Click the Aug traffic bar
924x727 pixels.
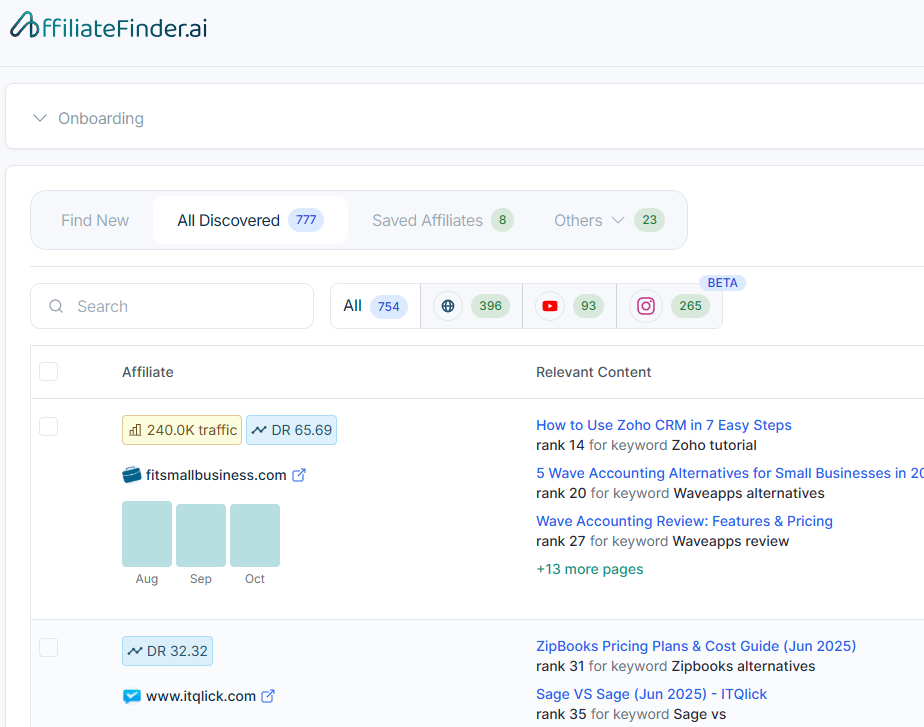147,534
